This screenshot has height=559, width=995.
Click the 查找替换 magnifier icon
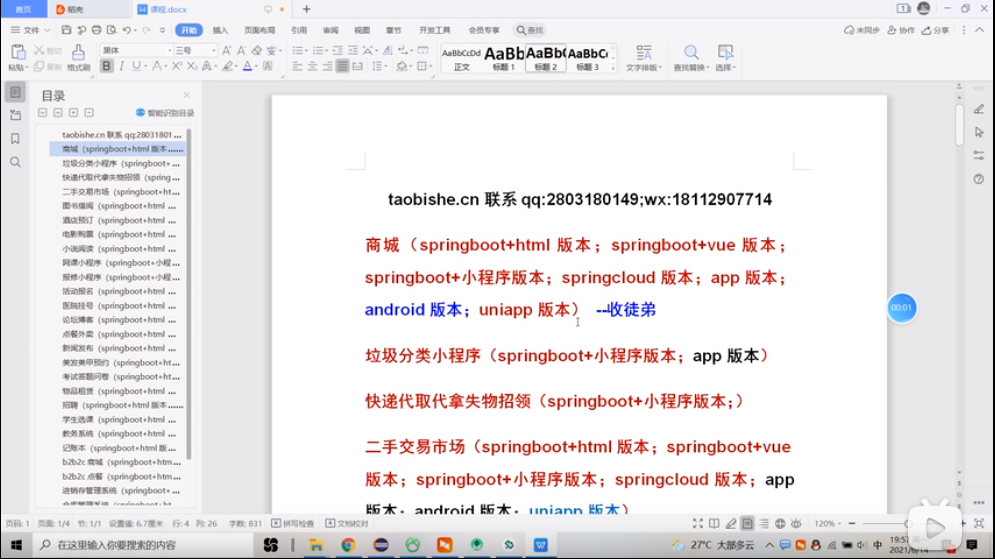coord(691,53)
